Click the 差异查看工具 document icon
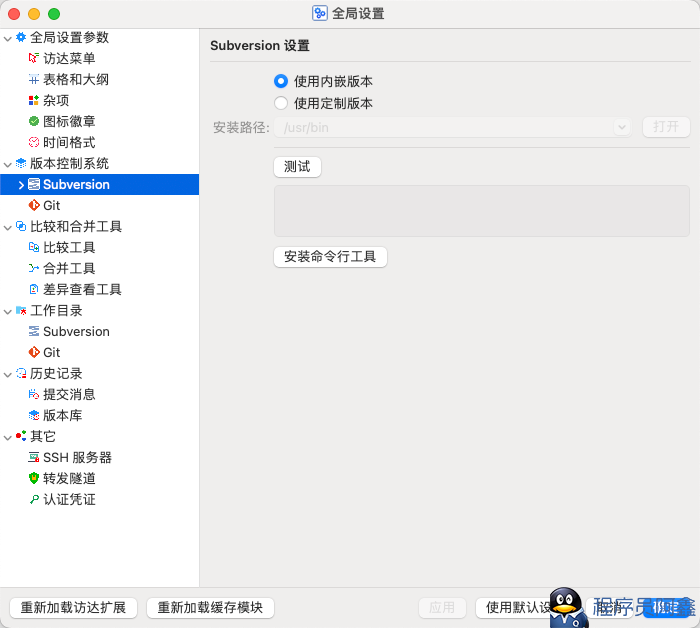700x628 pixels. [x=34, y=289]
